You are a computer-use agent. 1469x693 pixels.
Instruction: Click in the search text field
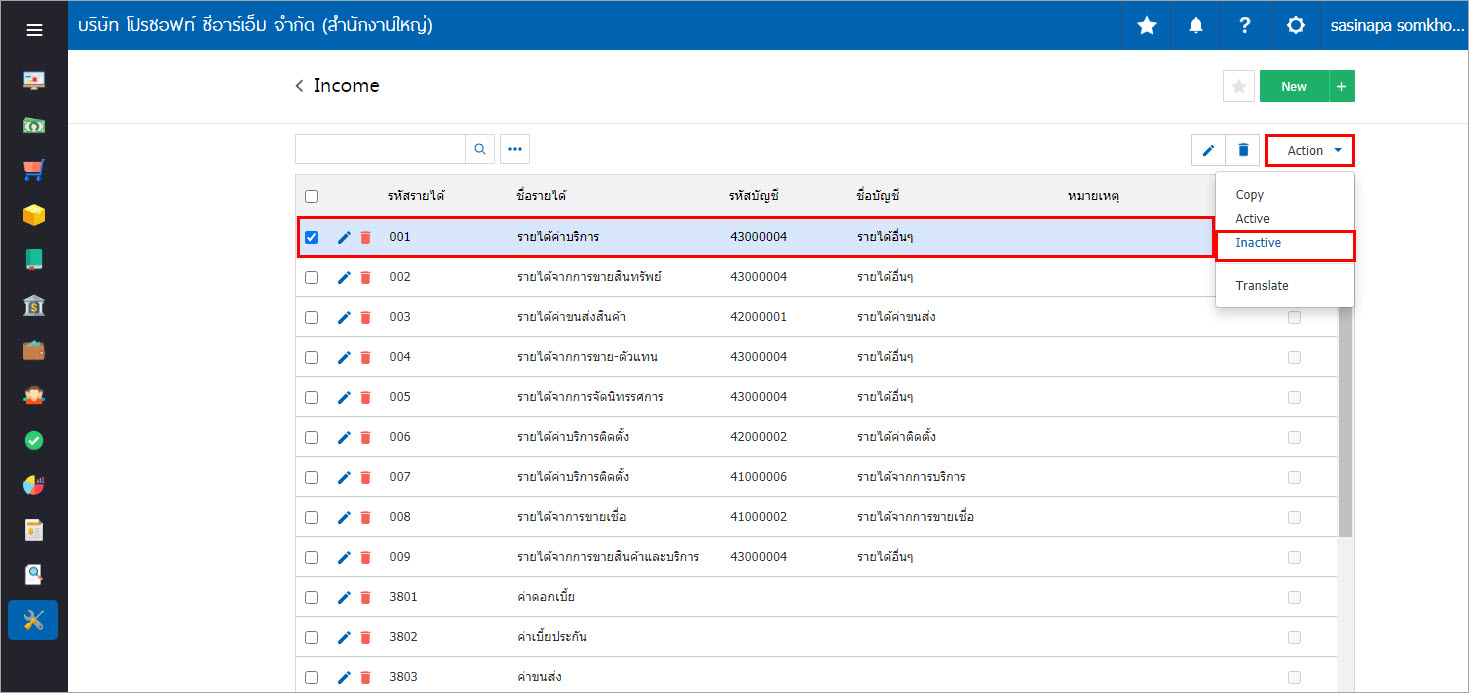pos(380,149)
